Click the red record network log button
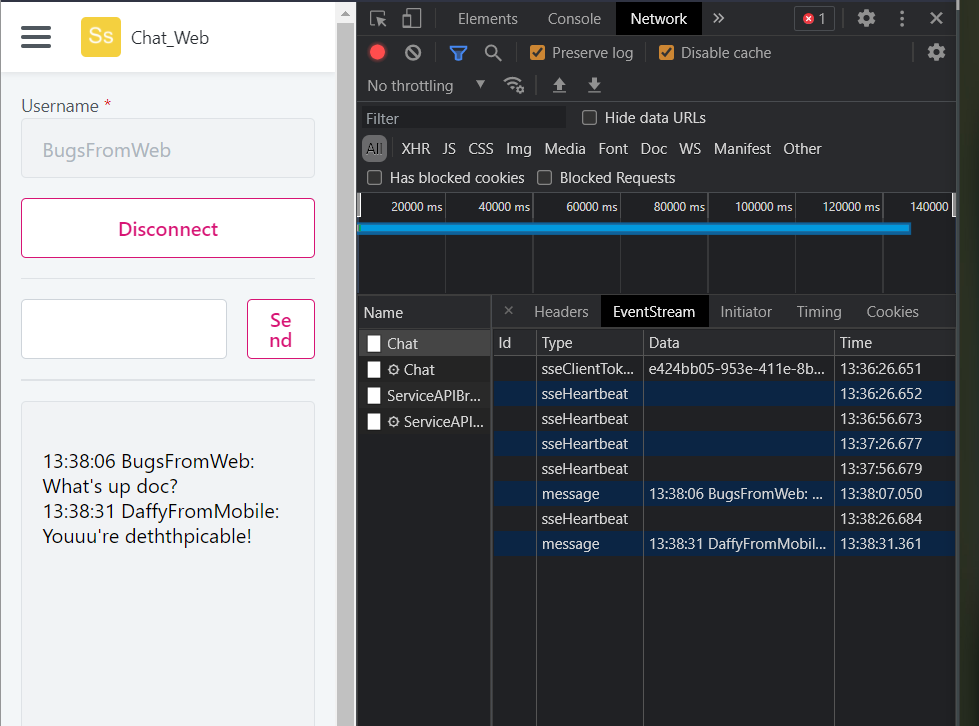Image resolution: width=979 pixels, height=726 pixels. pyautogui.click(x=377, y=52)
